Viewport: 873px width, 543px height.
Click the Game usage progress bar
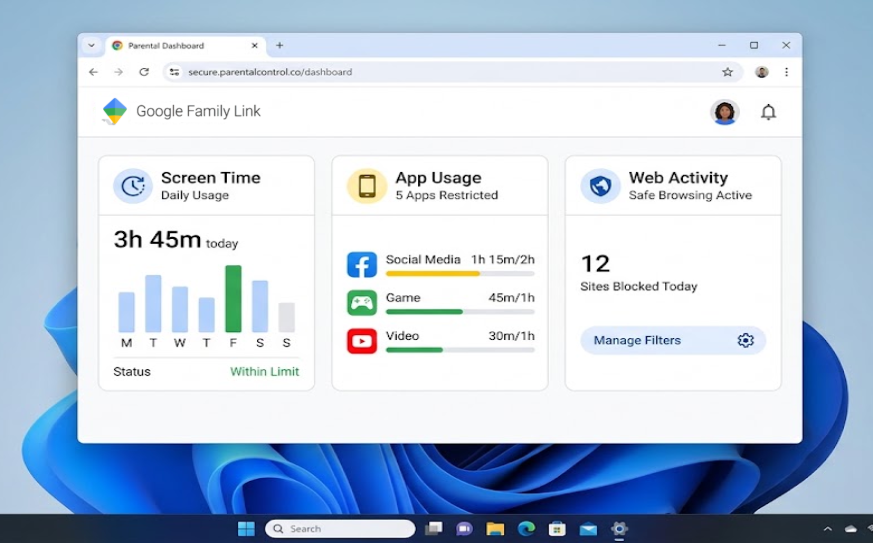pyautogui.click(x=460, y=312)
